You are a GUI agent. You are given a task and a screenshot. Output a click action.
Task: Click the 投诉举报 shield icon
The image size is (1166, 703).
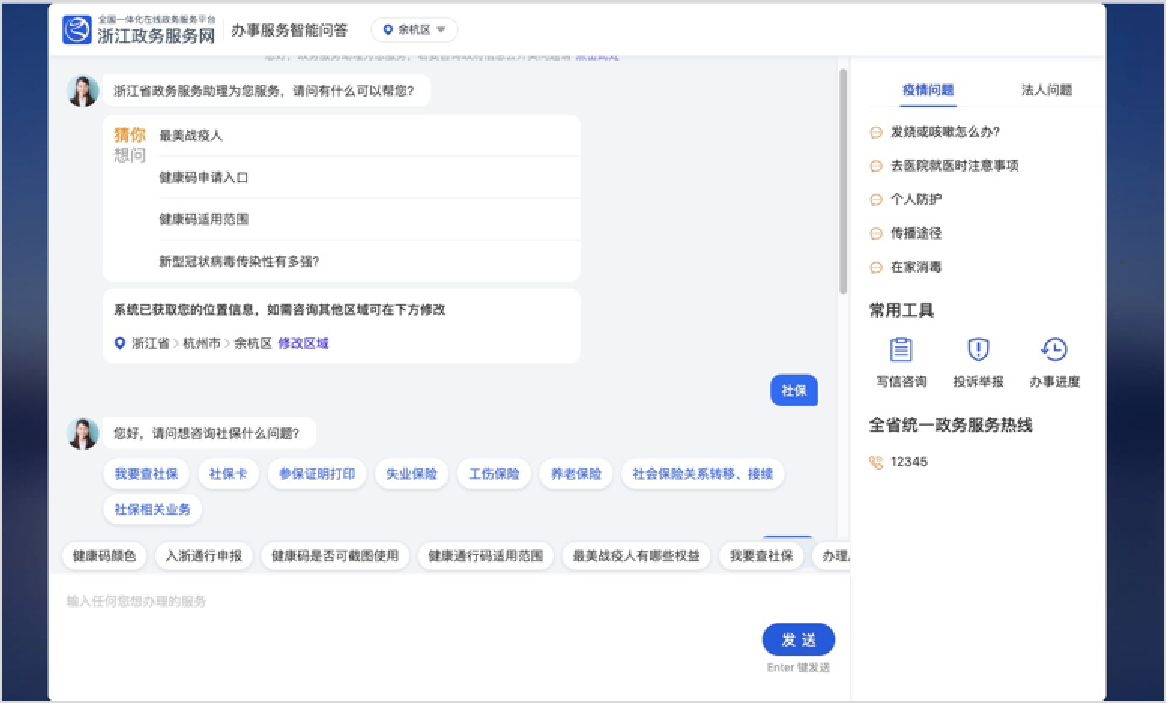977,350
